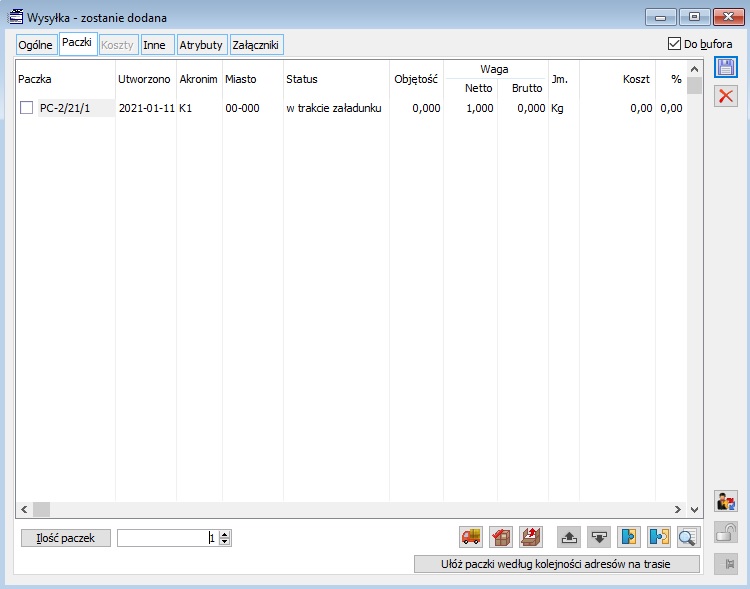Viewport: 750px width, 589px height.
Task: Select the Paczki tab
Action: click(77, 43)
